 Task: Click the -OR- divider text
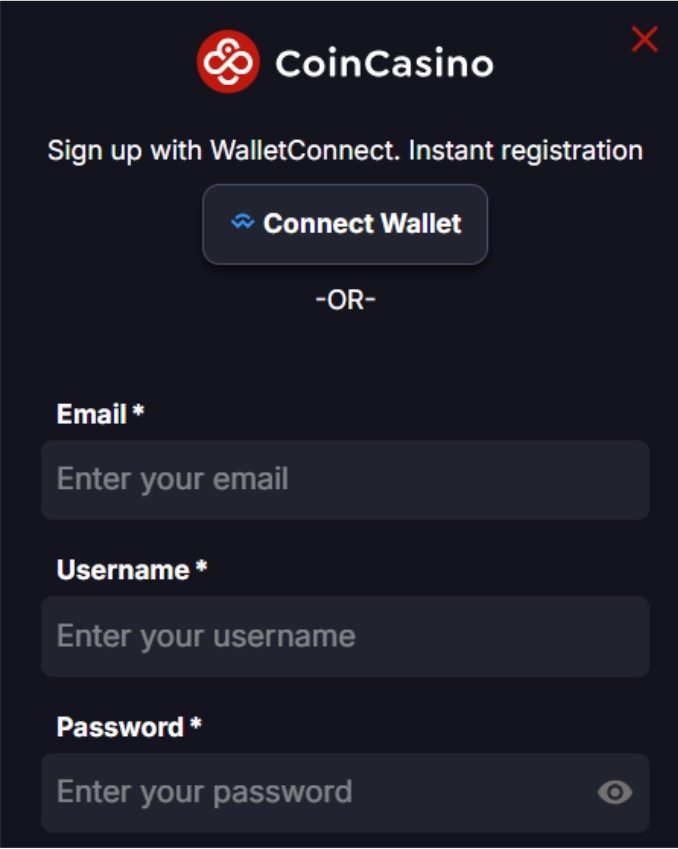click(x=345, y=300)
